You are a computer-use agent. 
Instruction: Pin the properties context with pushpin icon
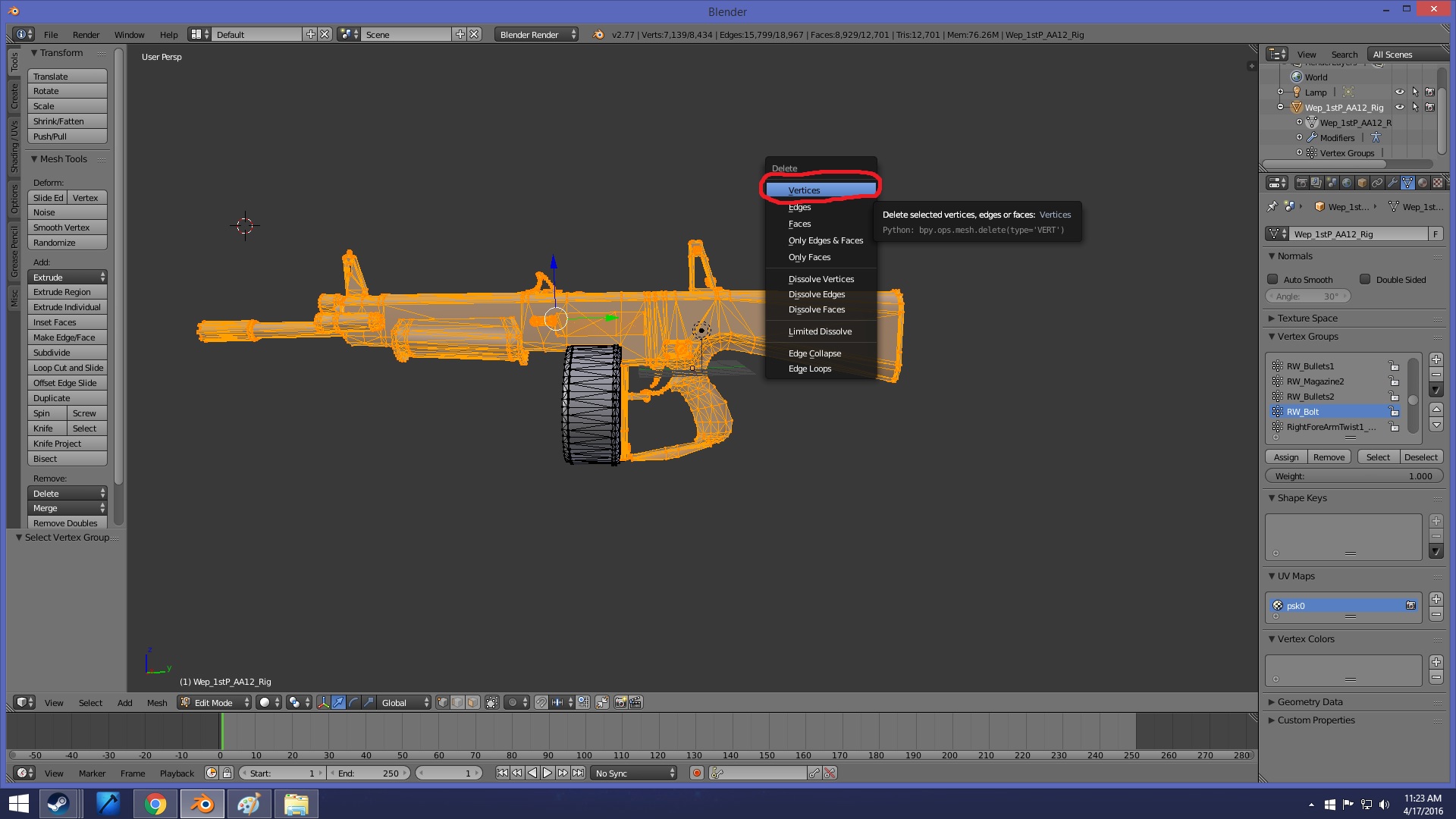1272,206
